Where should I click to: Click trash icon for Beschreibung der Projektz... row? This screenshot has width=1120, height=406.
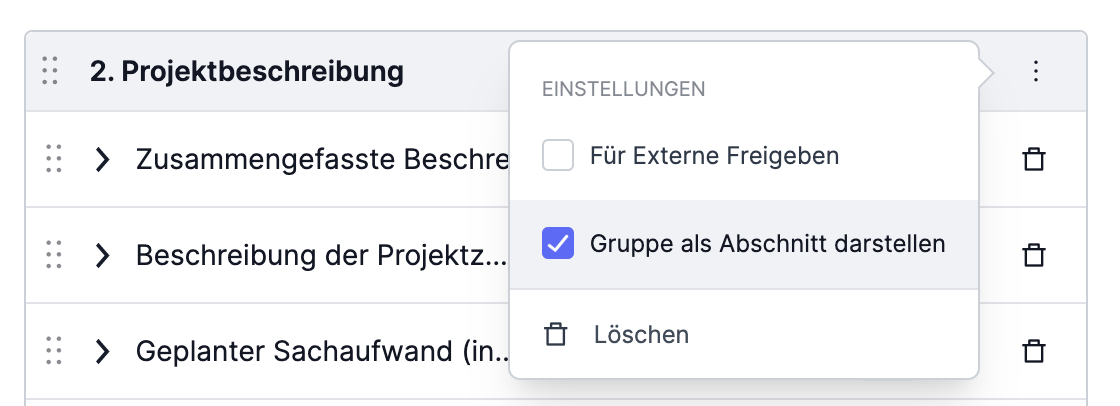(x=1034, y=255)
